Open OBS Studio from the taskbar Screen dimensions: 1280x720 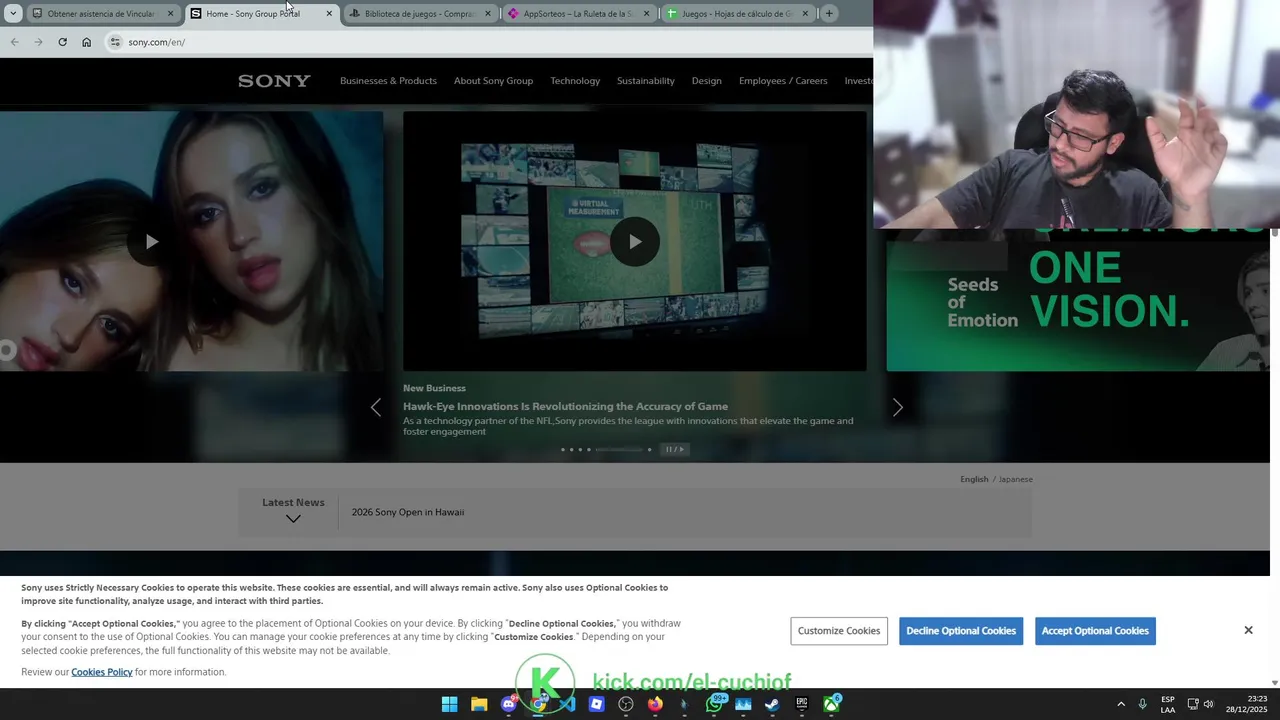point(626,704)
